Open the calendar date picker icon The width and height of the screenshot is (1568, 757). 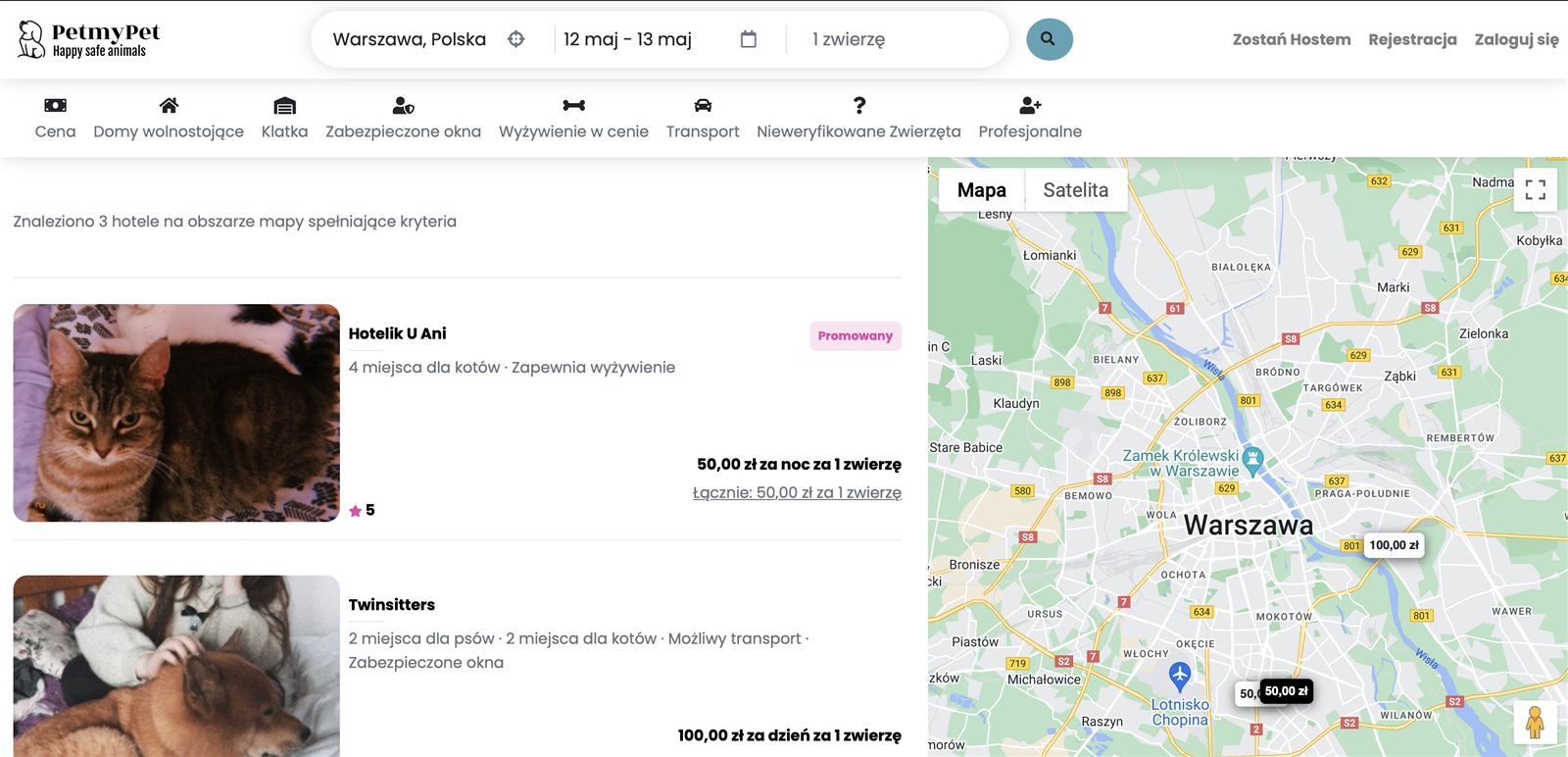749,39
